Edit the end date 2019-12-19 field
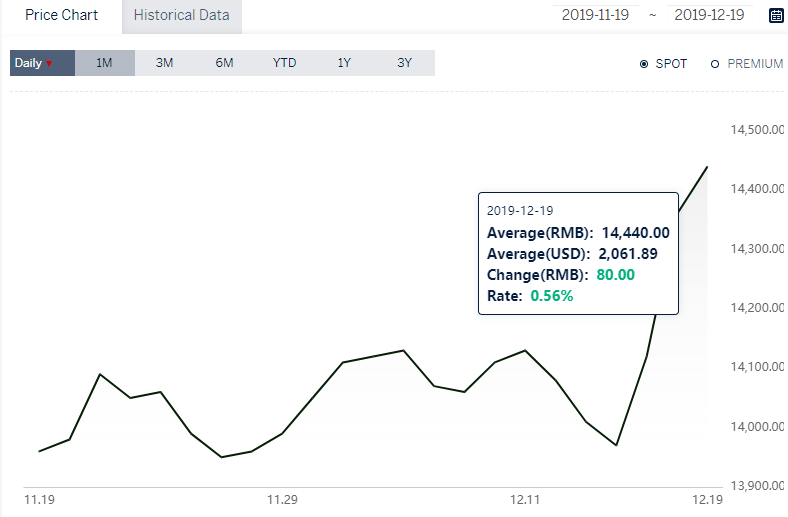Image resolution: width=788 pixels, height=517 pixels. pyautogui.click(x=709, y=15)
